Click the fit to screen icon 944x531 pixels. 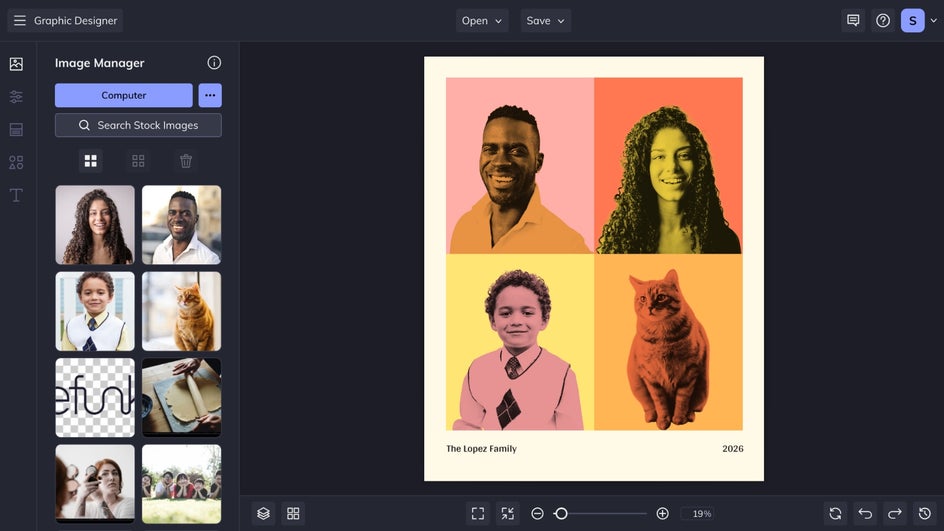pyautogui.click(x=478, y=514)
